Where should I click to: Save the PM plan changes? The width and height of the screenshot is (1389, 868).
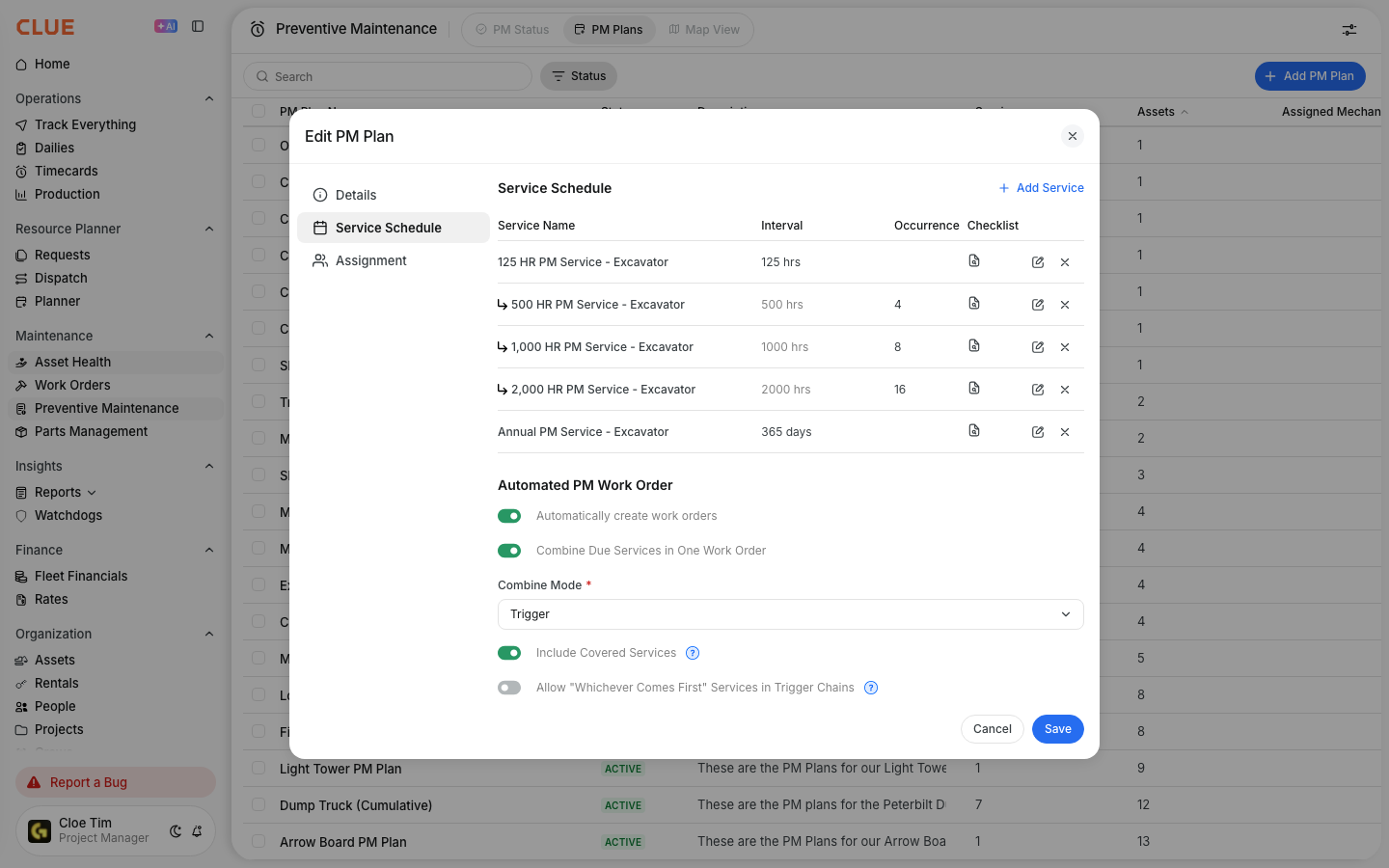tap(1058, 729)
